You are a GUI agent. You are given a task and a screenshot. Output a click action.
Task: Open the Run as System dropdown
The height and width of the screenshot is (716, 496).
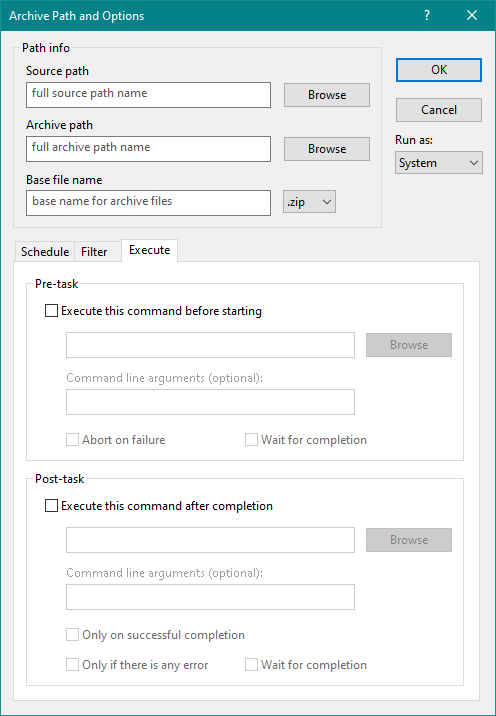(x=439, y=163)
